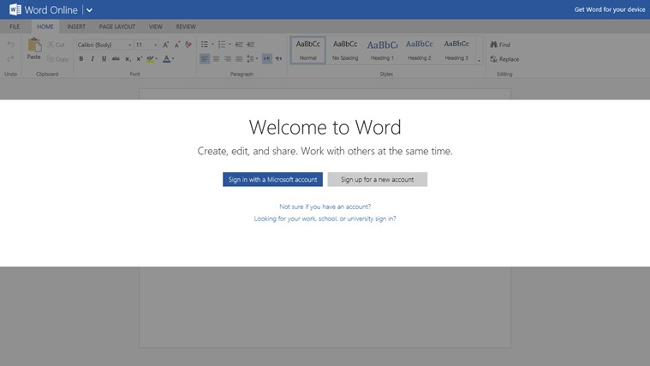Click the Line Spacing icon

250,59
